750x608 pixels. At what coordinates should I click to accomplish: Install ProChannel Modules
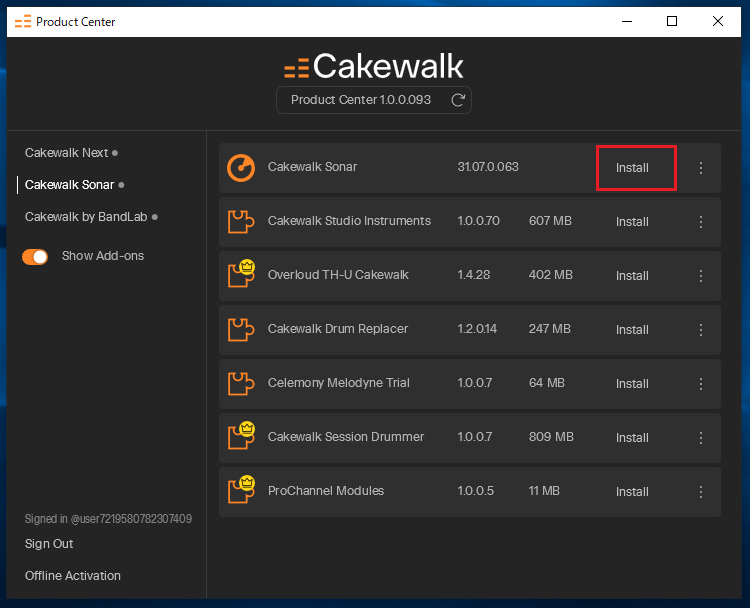pyautogui.click(x=632, y=492)
